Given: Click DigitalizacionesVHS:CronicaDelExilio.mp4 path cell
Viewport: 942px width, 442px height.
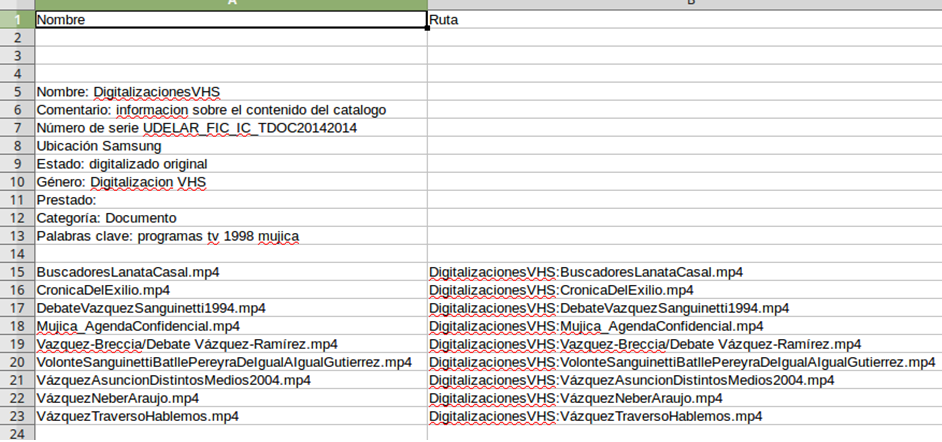Looking at the screenshot, I should pos(685,290).
